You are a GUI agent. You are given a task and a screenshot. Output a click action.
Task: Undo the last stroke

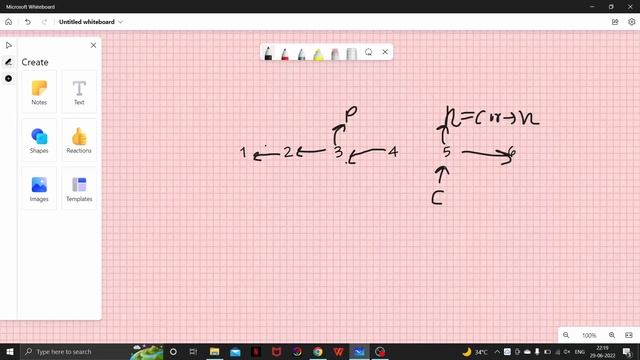click(28, 22)
